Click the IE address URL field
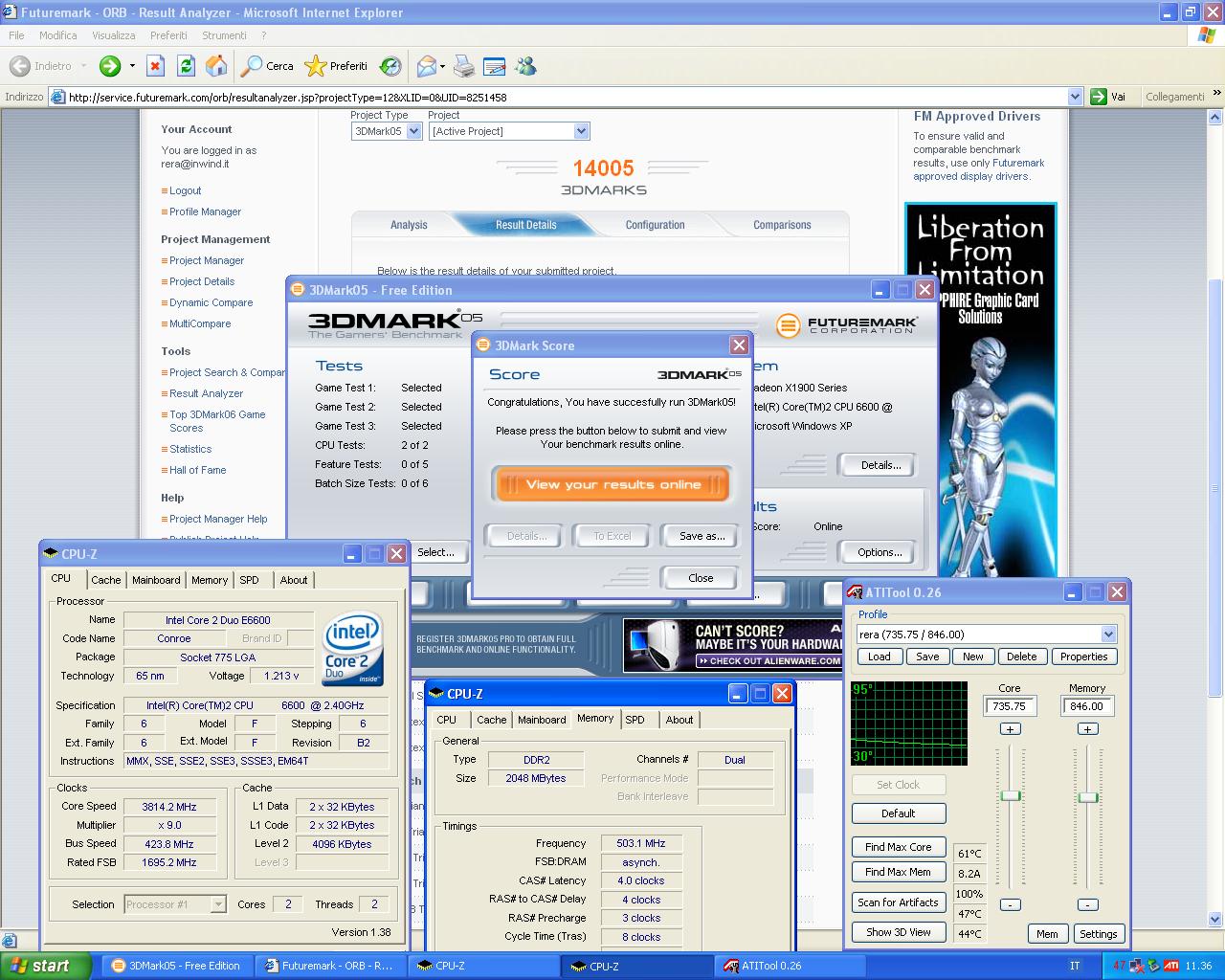This screenshot has width=1225, height=980. [567, 97]
